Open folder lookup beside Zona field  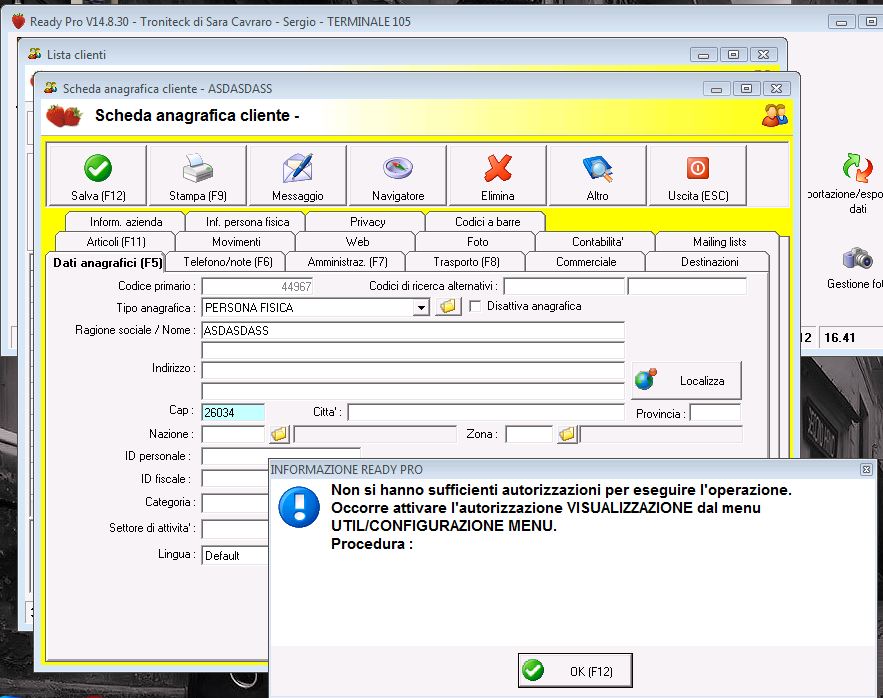567,434
